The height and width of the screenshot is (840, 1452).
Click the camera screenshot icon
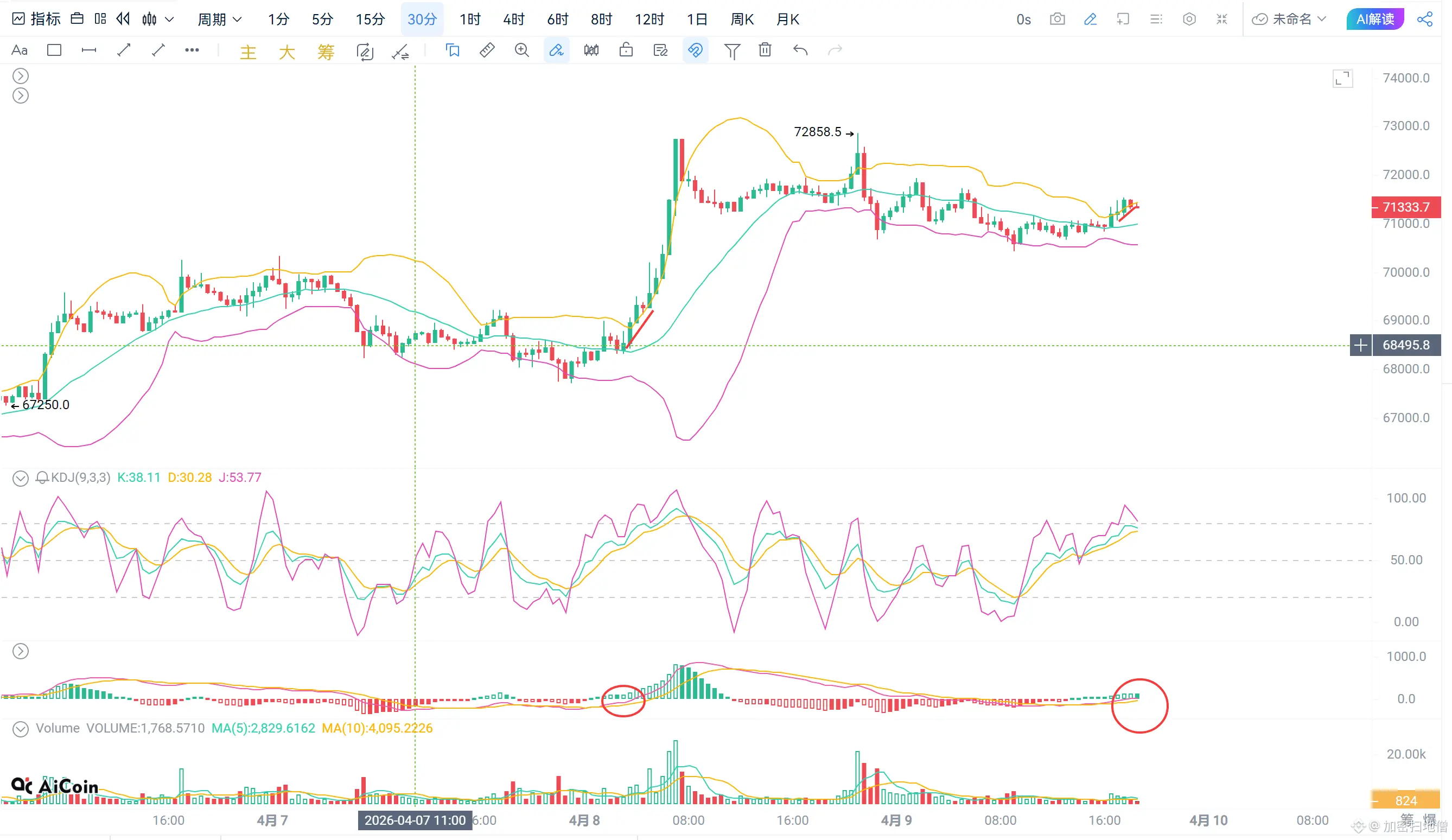coord(1057,19)
